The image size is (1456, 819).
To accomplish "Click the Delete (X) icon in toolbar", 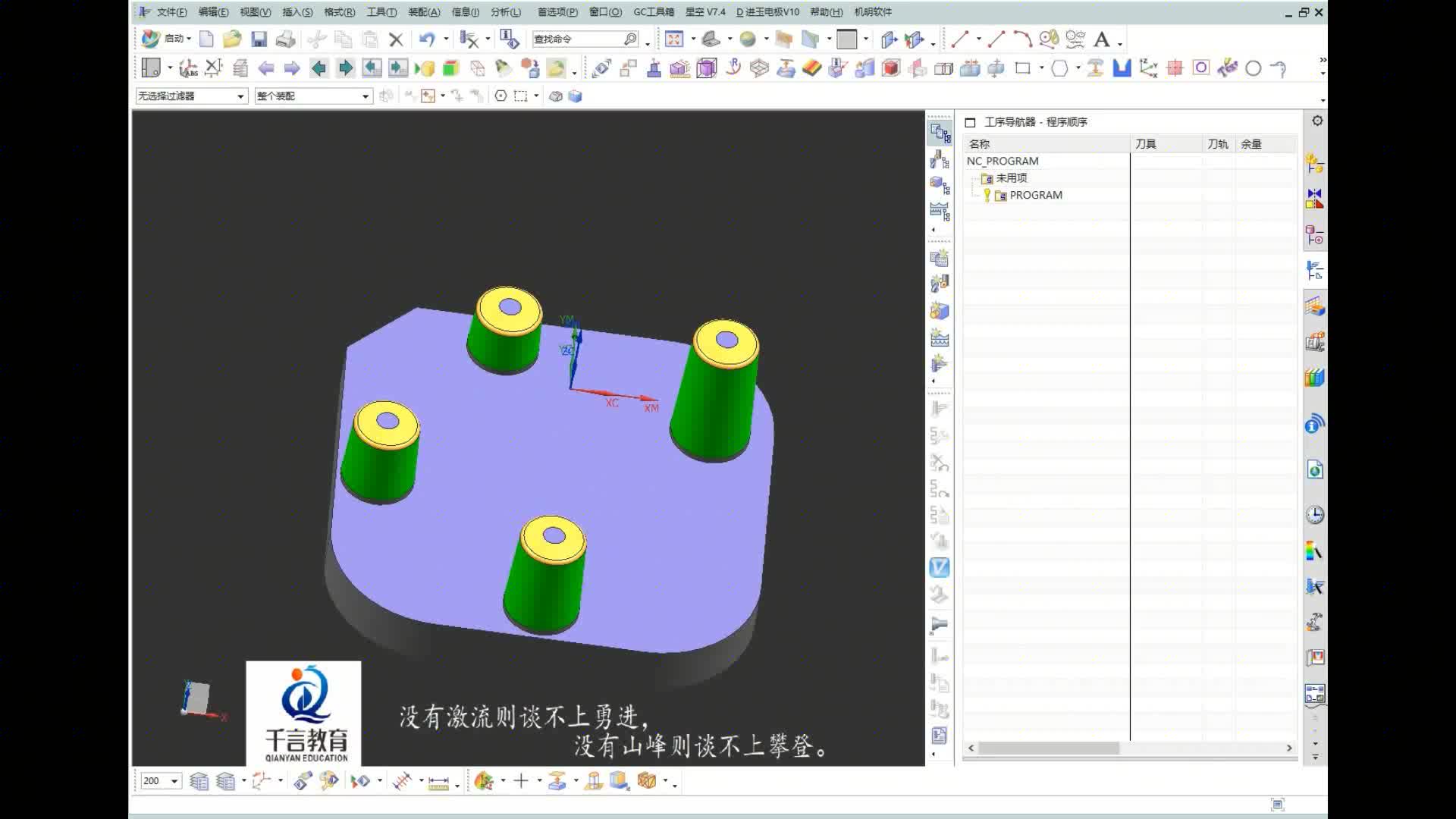I will coord(396,39).
